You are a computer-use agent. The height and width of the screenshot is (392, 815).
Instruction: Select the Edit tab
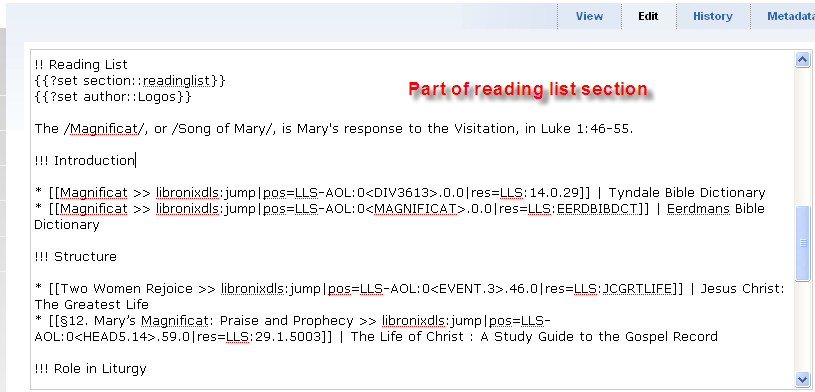click(x=648, y=16)
